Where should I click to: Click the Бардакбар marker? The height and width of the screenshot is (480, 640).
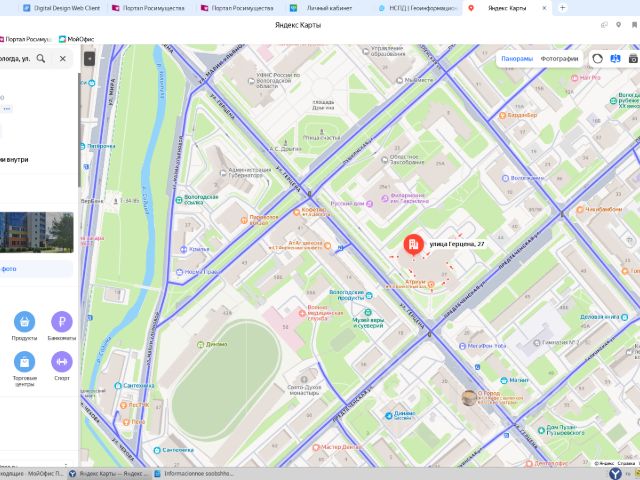[x=502, y=116]
